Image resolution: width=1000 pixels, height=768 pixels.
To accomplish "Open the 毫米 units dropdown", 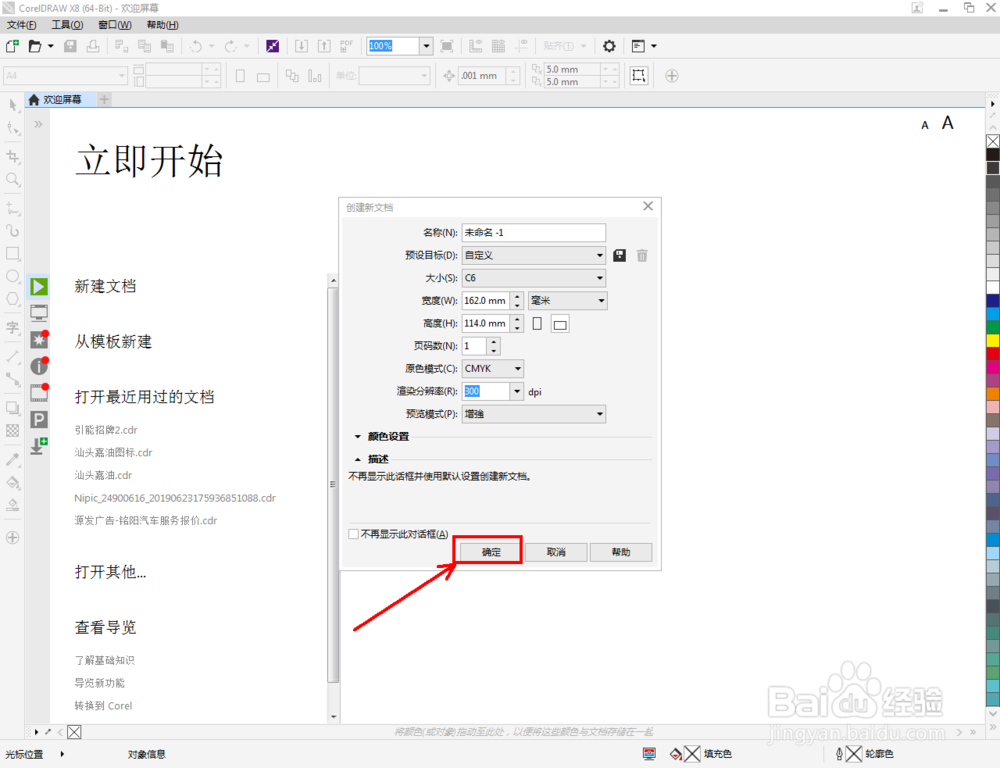I will [x=568, y=300].
